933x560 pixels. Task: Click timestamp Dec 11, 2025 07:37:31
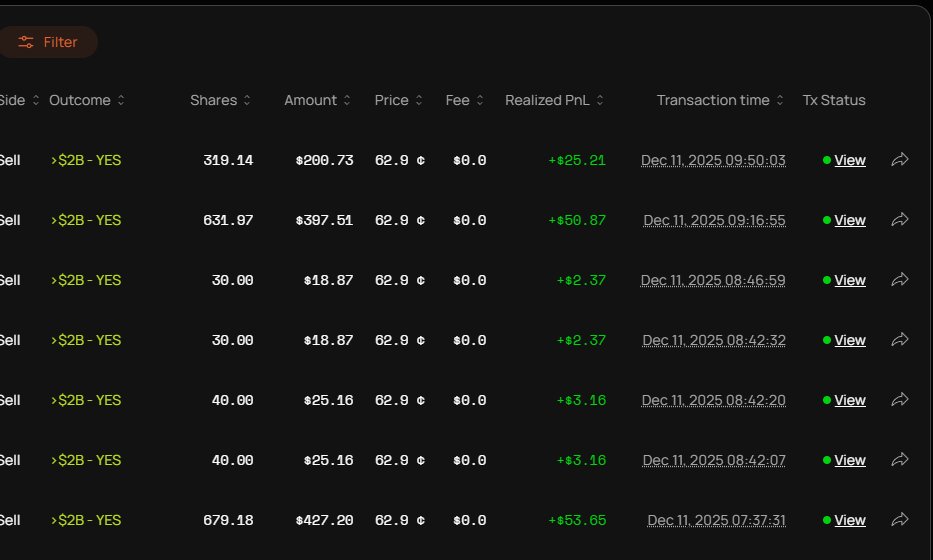[x=716, y=520]
